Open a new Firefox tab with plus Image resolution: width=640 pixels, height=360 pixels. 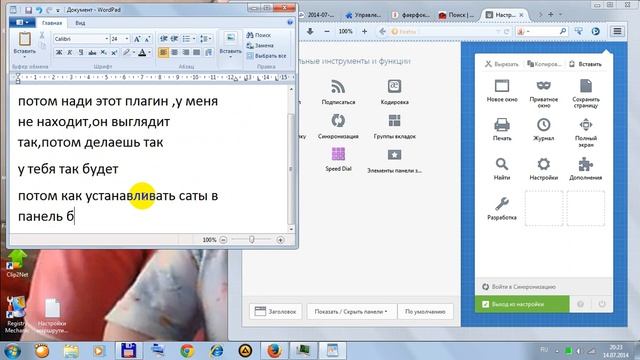pos(550,14)
